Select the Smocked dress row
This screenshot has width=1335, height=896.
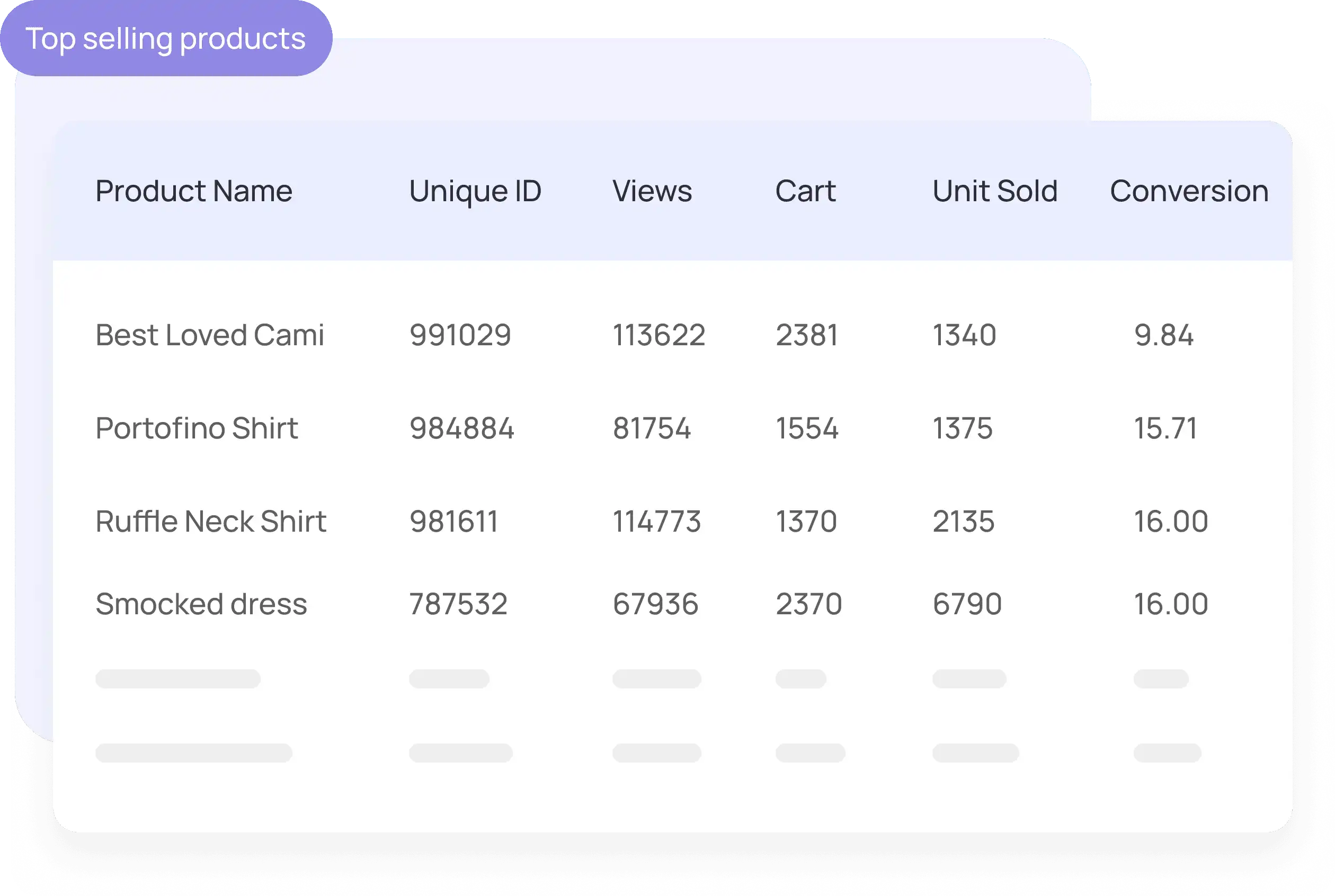point(201,604)
